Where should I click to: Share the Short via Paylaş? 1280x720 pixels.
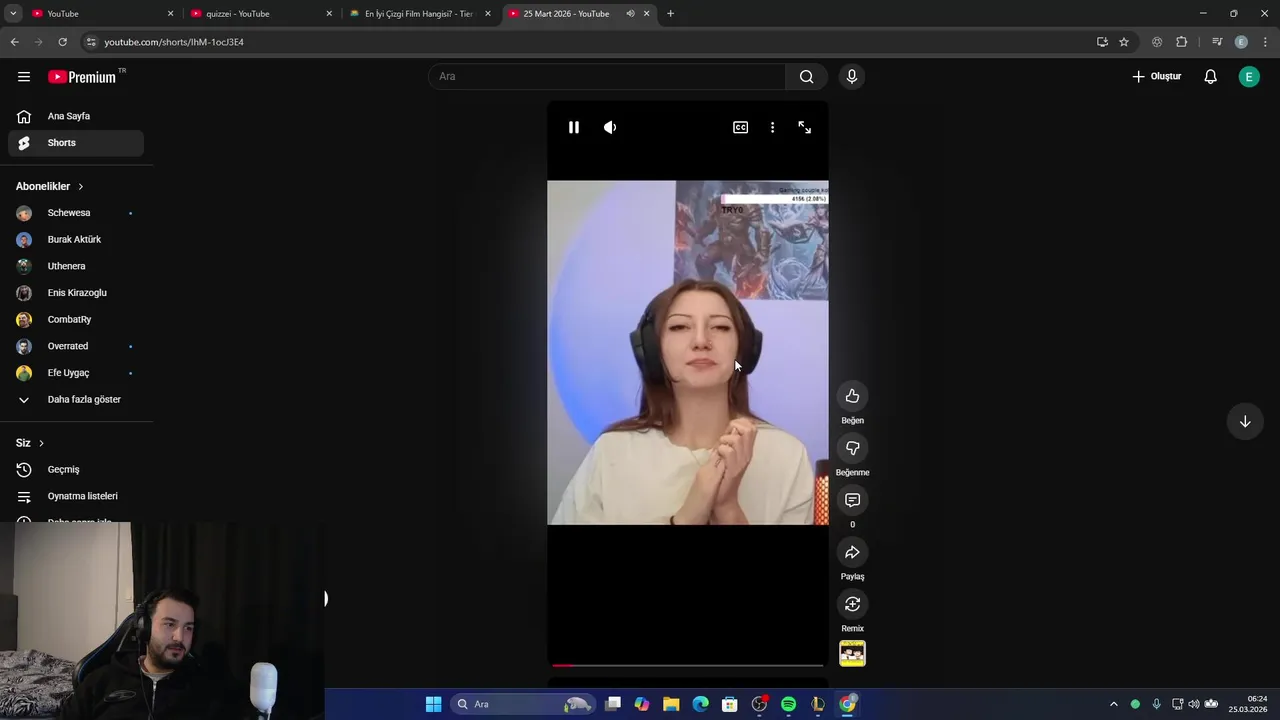pyautogui.click(x=852, y=552)
